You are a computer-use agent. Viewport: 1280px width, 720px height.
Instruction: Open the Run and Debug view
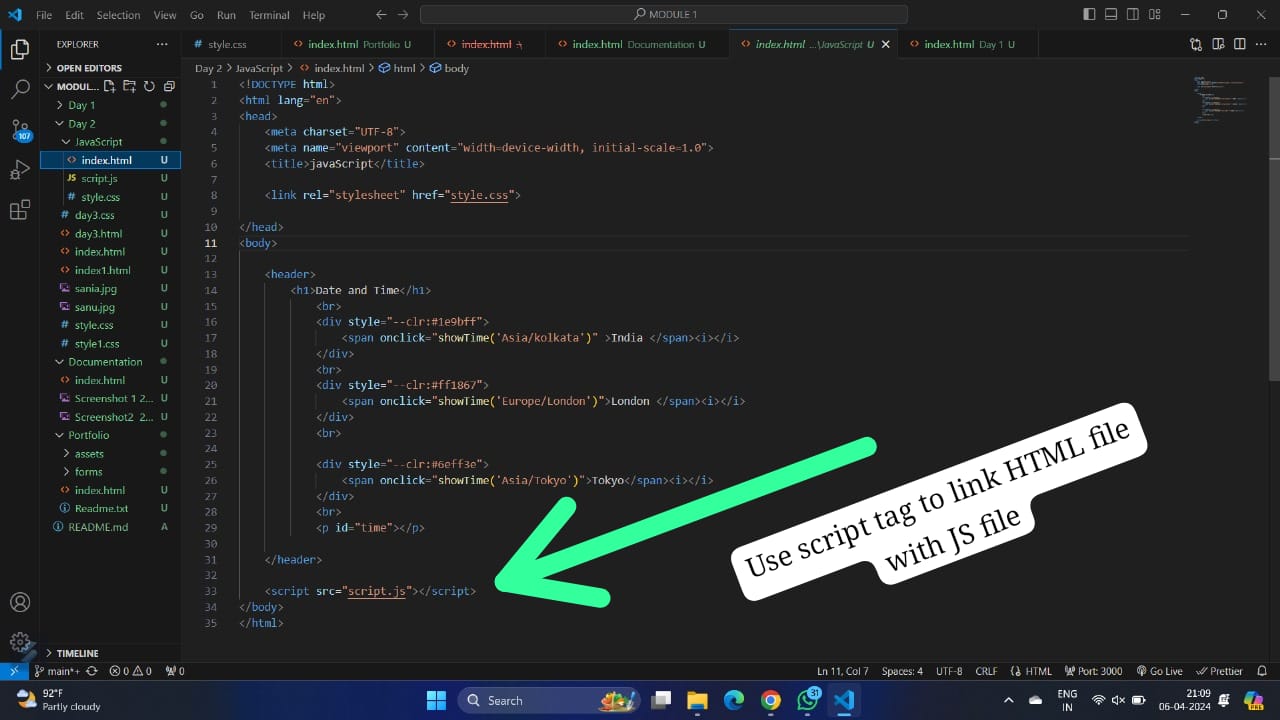pyautogui.click(x=20, y=170)
